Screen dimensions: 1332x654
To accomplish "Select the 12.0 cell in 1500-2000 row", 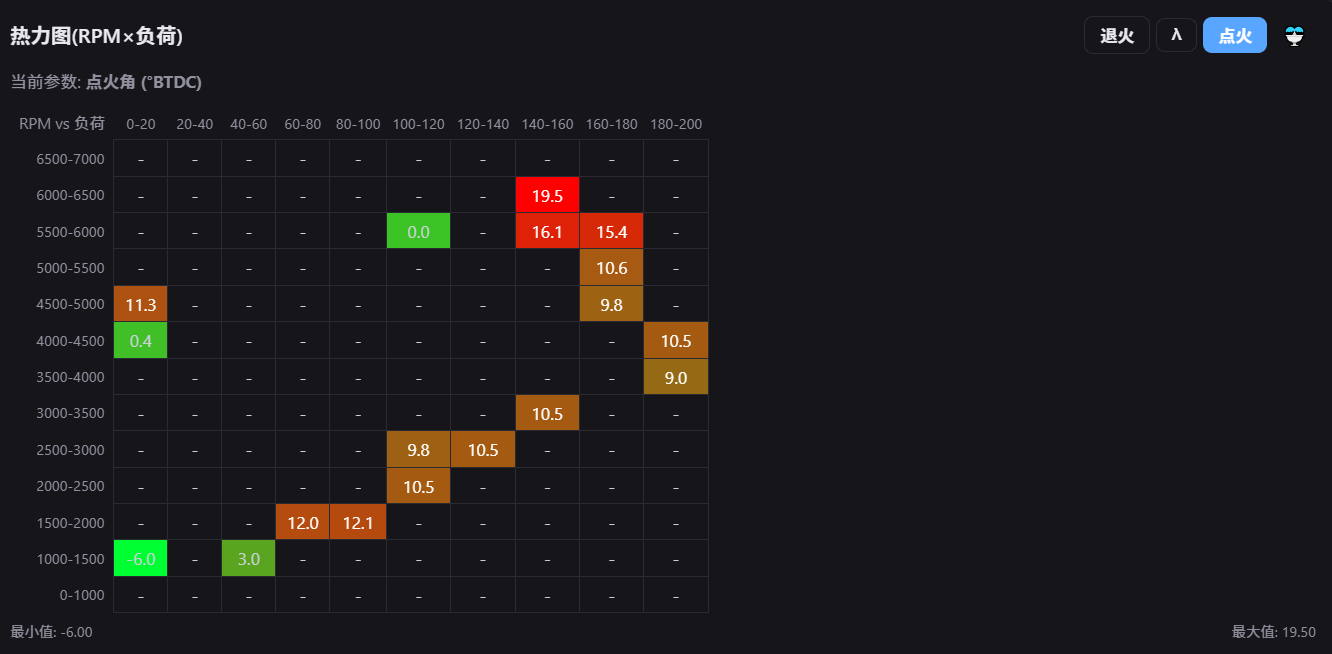I will 303,522.
